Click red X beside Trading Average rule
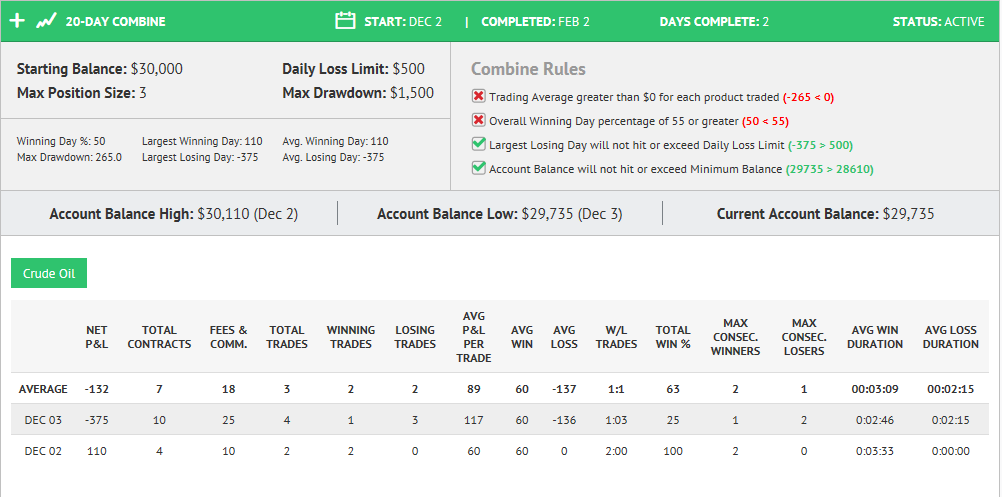This screenshot has width=1002, height=497. pos(478,96)
